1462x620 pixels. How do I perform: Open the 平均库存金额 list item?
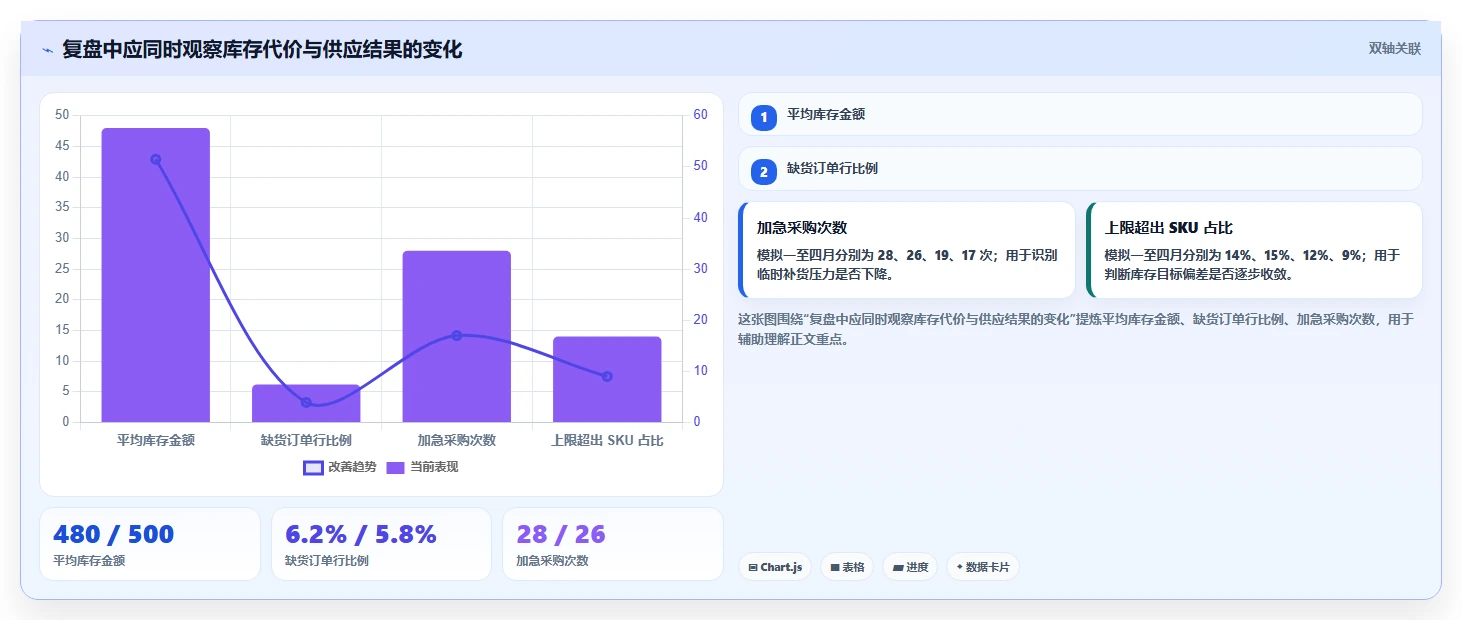[1080, 114]
